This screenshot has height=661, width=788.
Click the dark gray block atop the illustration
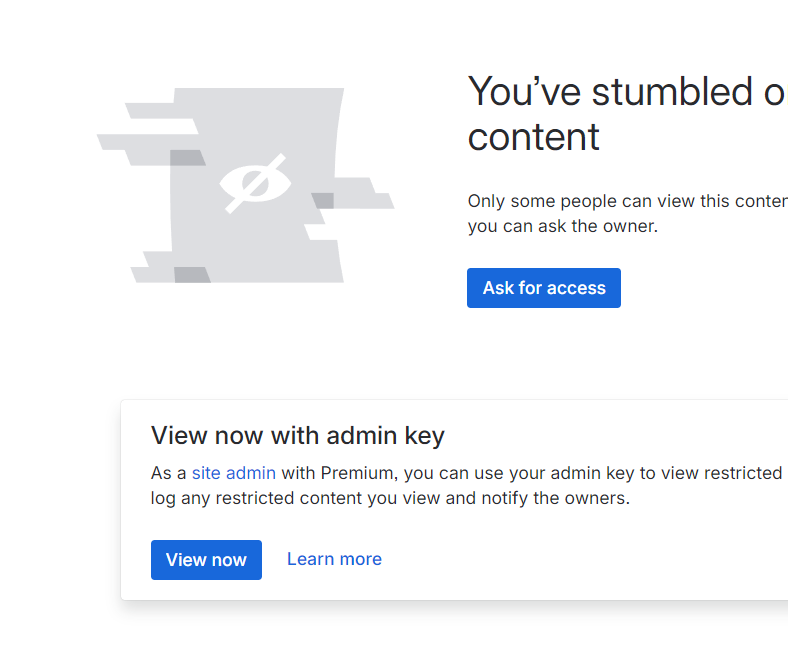click(x=187, y=158)
